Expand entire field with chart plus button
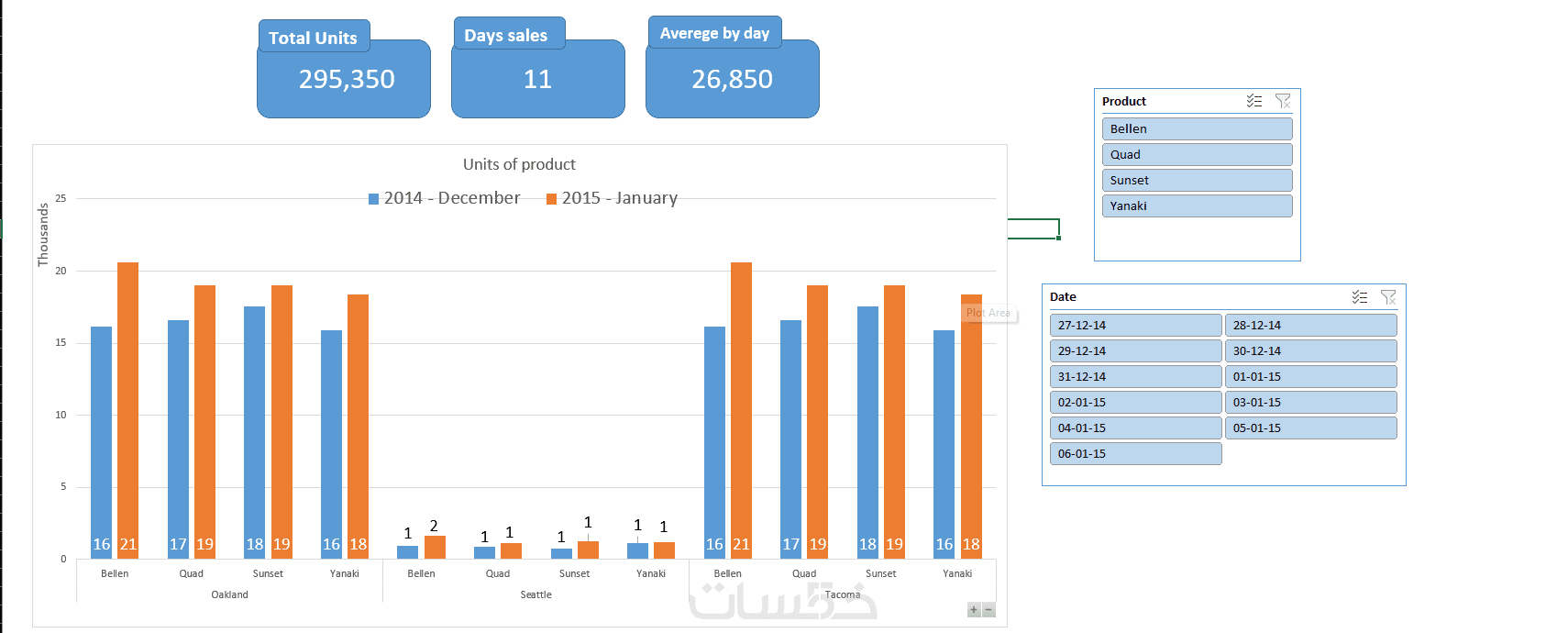 click(974, 610)
